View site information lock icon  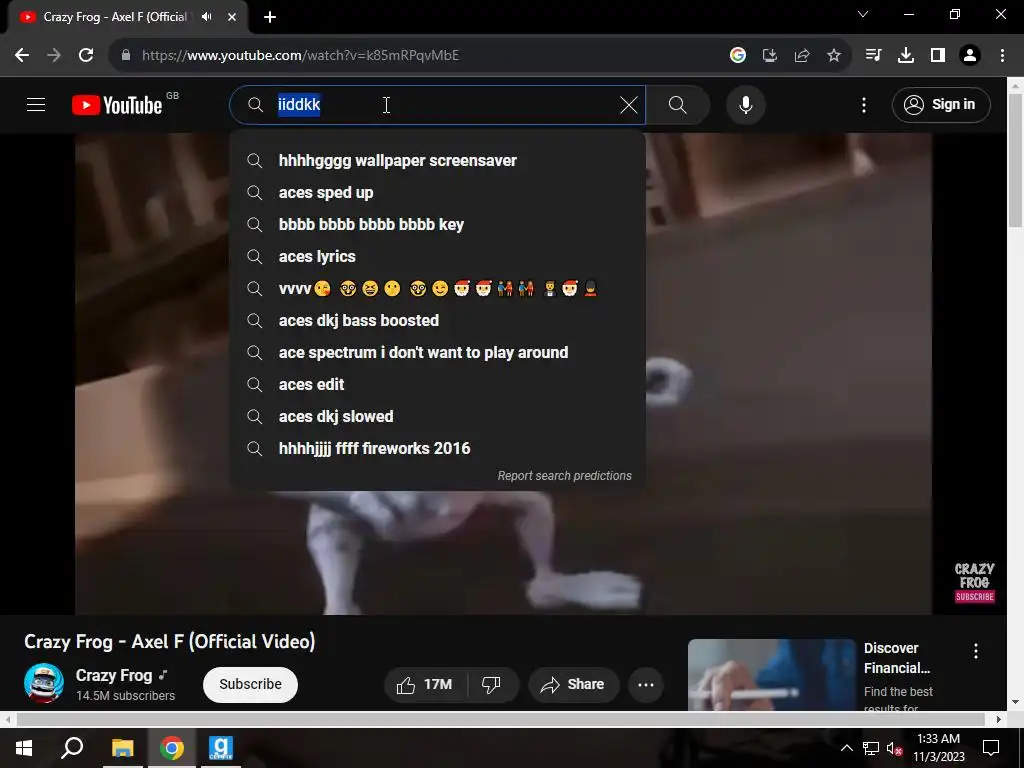[126, 56]
